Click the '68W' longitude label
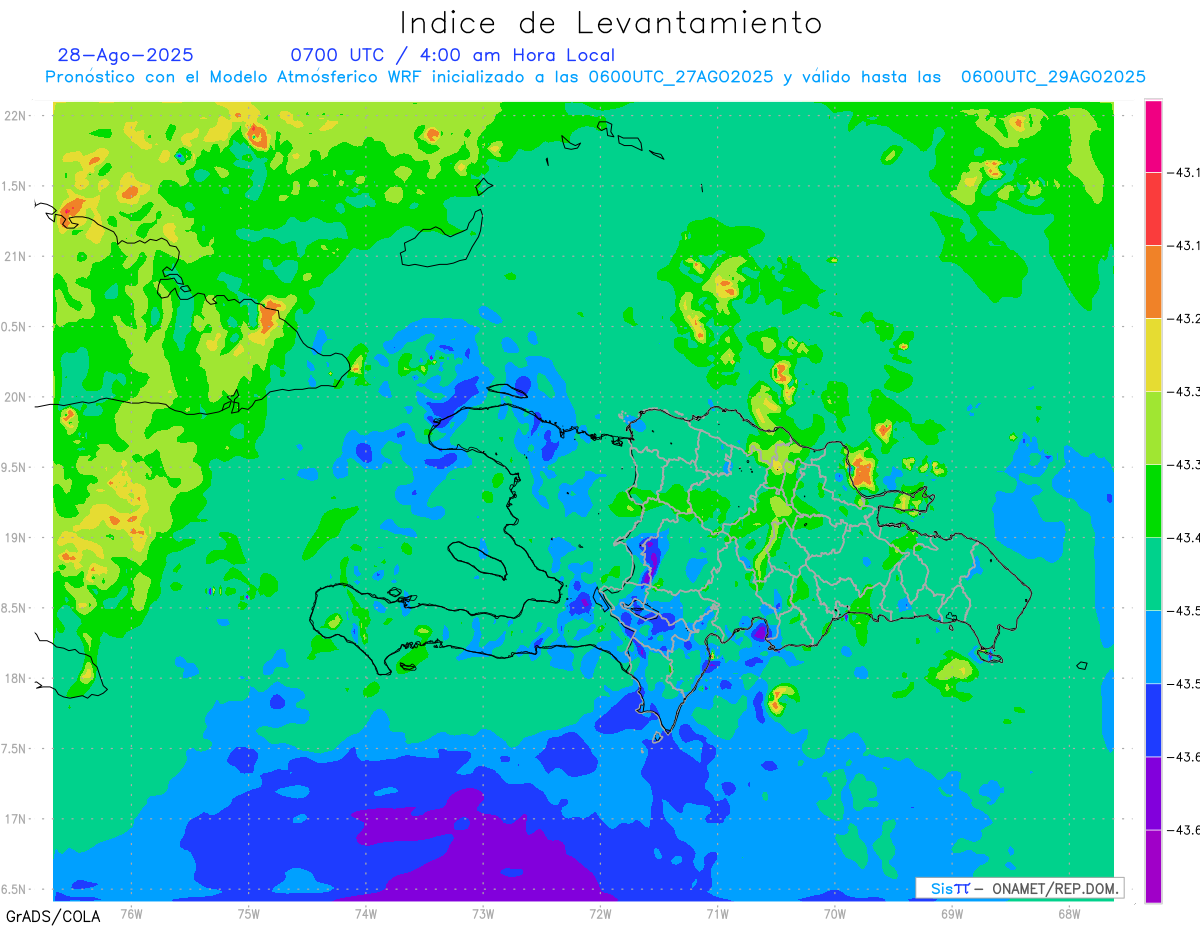This screenshot has width=1200, height=927. coord(1069,912)
